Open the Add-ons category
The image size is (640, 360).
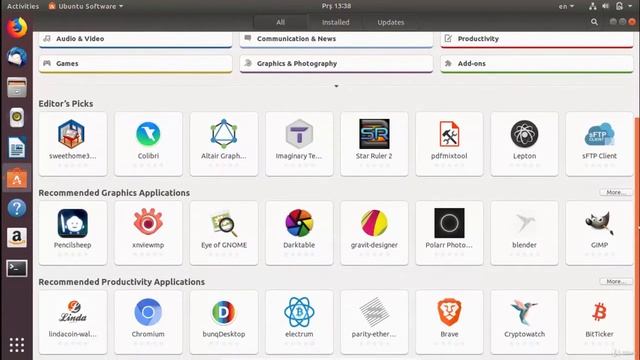click(537, 64)
